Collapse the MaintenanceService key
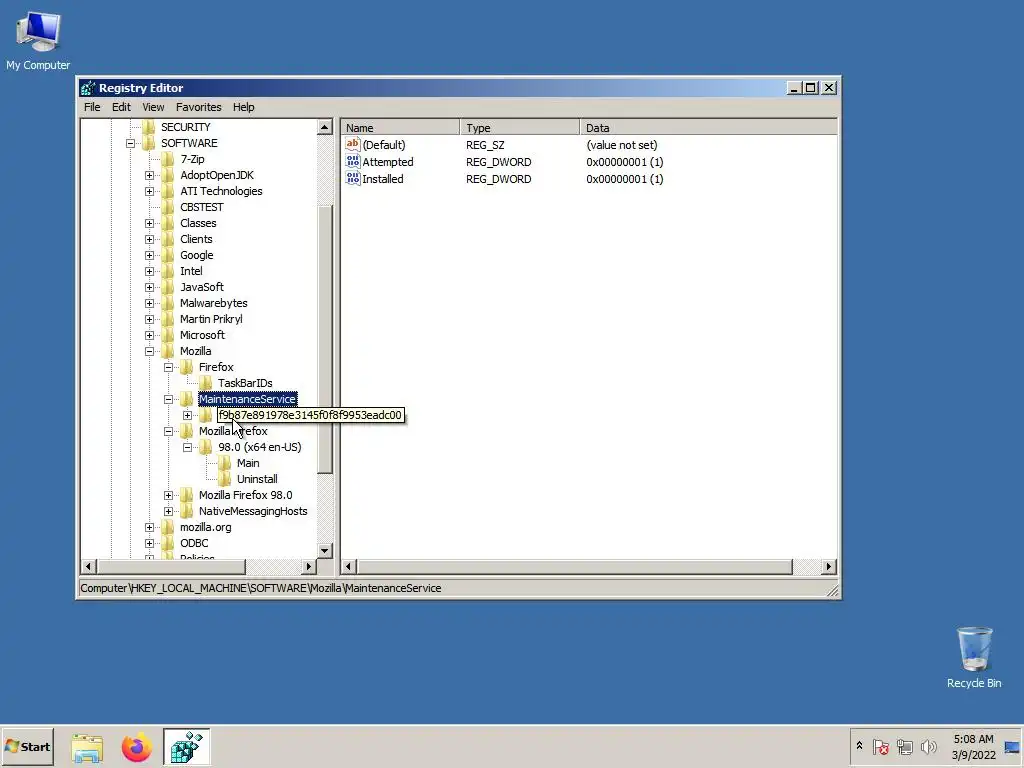The width and height of the screenshot is (1024, 768). (x=168, y=399)
